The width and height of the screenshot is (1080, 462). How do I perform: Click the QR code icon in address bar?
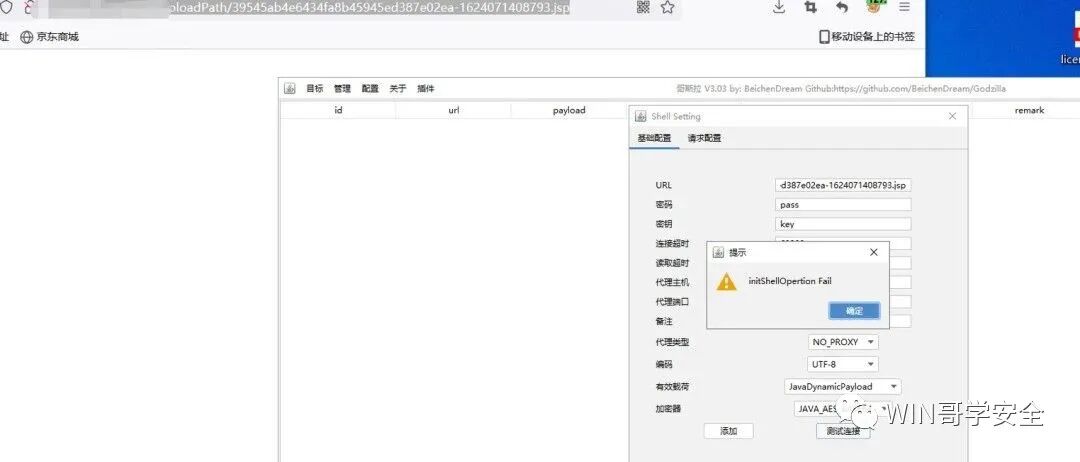[x=643, y=8]
